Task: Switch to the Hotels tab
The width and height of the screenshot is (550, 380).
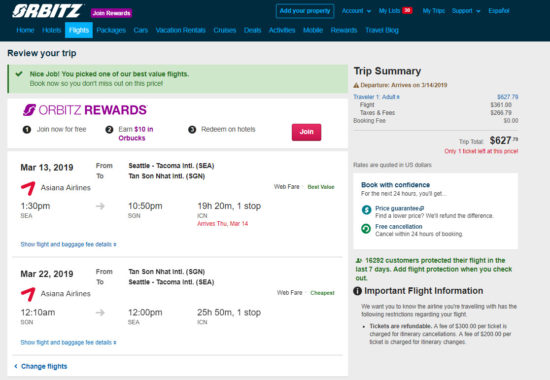Action: point(51,30)
